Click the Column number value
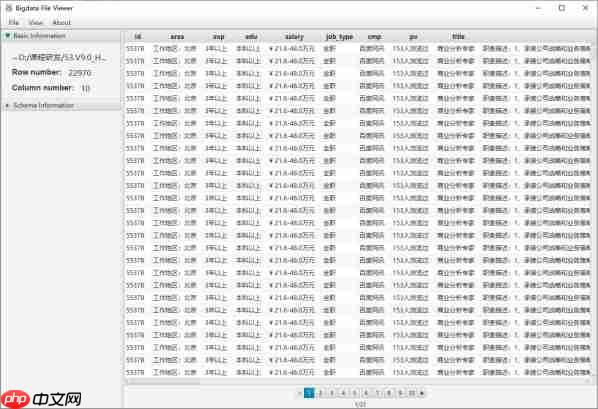 click(x=85, y=88)
